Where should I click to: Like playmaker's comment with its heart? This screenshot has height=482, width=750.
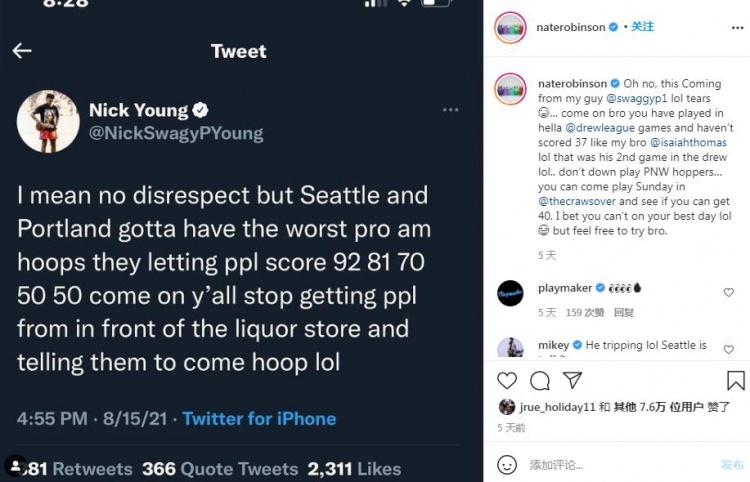pos(728,292)
